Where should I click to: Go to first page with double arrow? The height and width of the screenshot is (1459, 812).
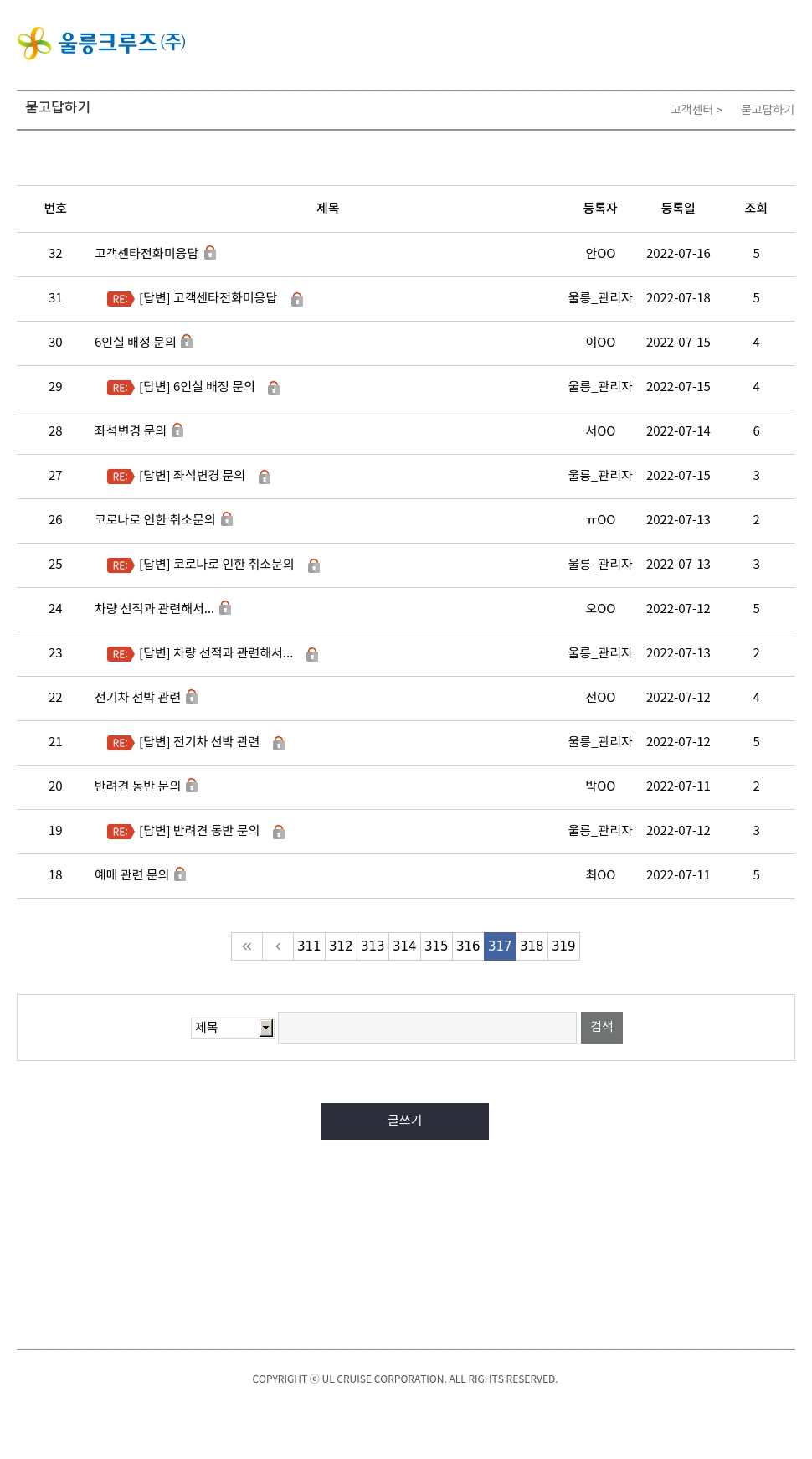click(x=247, y=946)
